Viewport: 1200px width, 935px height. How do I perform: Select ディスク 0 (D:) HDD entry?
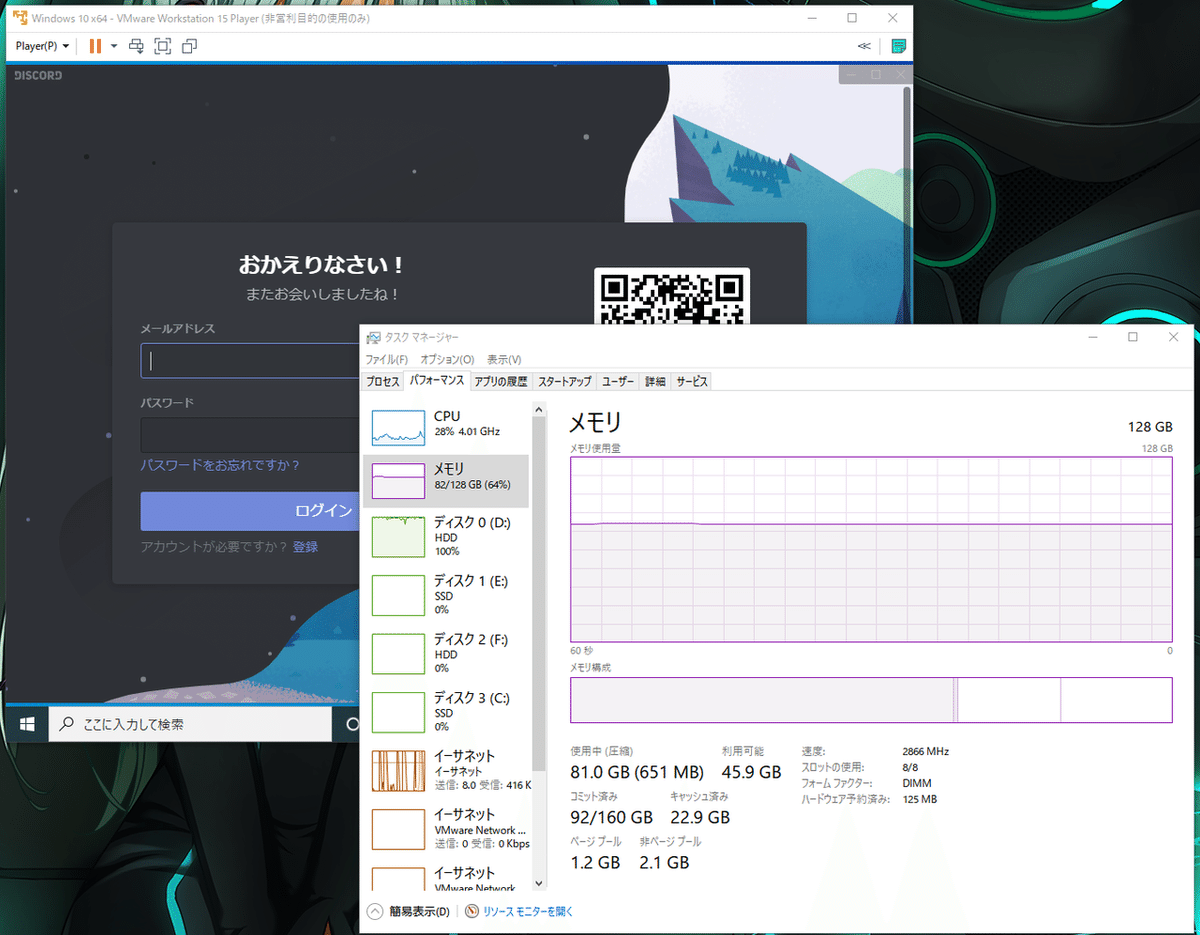coord(446,536)
